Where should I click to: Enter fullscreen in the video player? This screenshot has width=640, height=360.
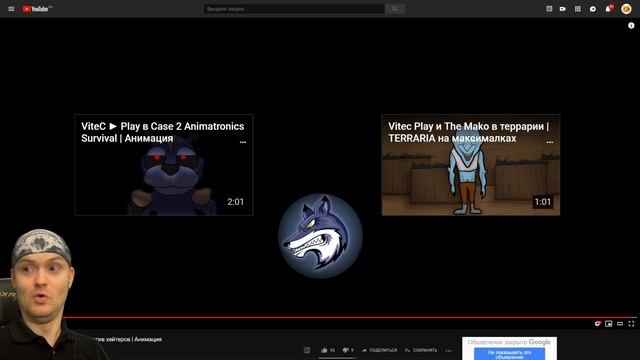coord(631,324)
